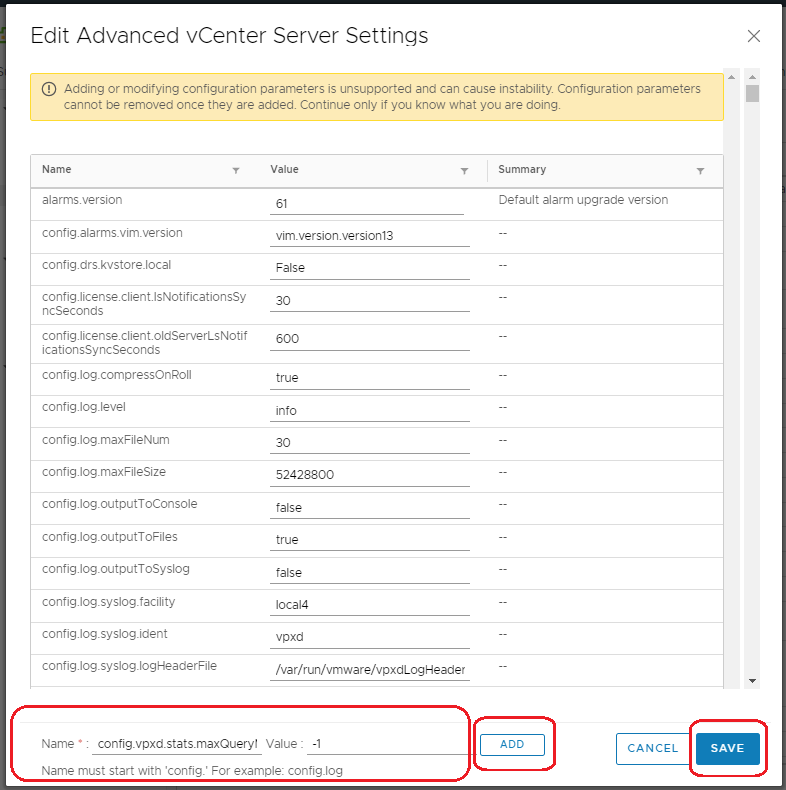The image size is (786, 790).
Task: Edit the oldServerLsNotificationsSyncSeconds value of 600
Action: [370, 339]
